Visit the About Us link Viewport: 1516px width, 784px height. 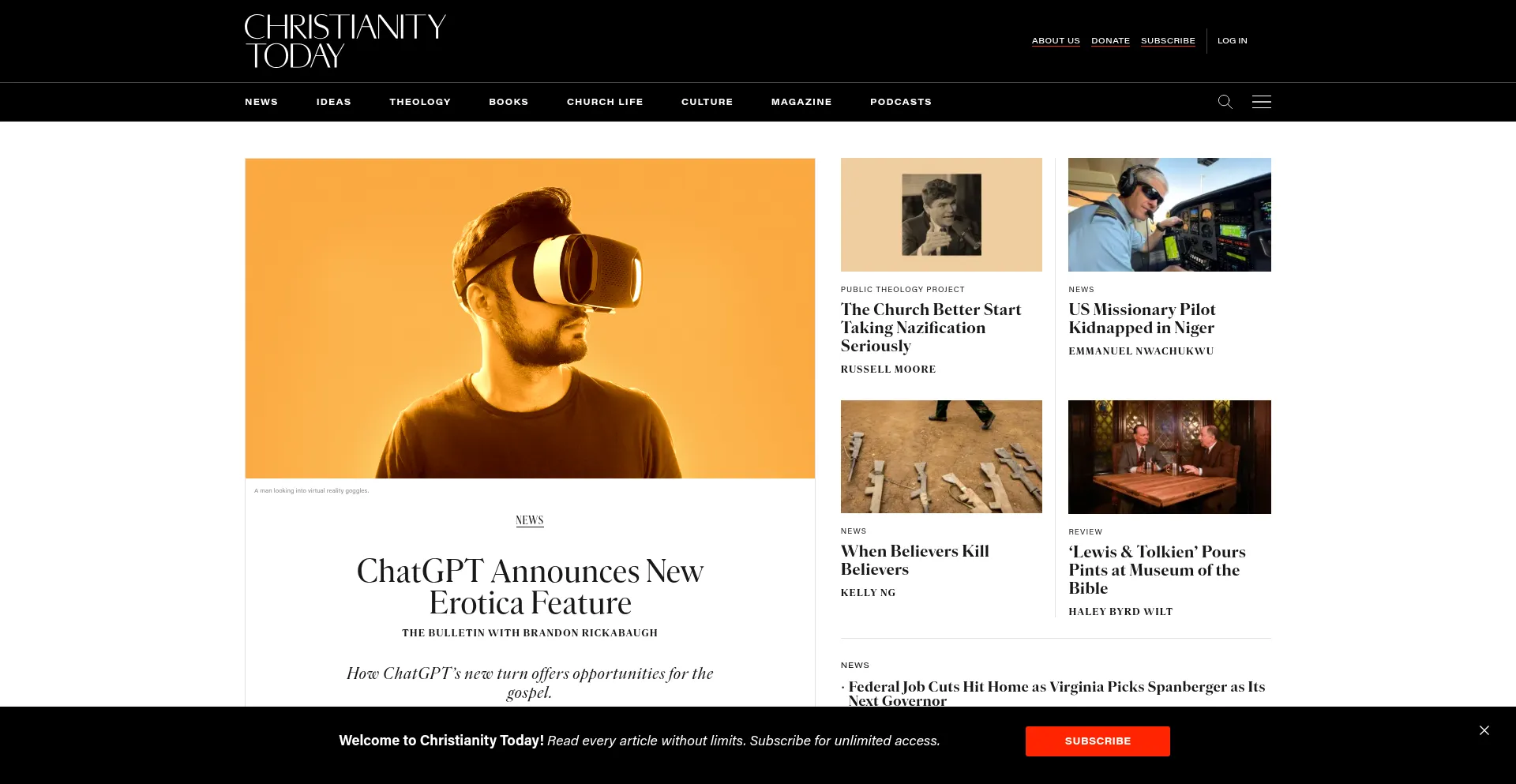point(1056,40)
